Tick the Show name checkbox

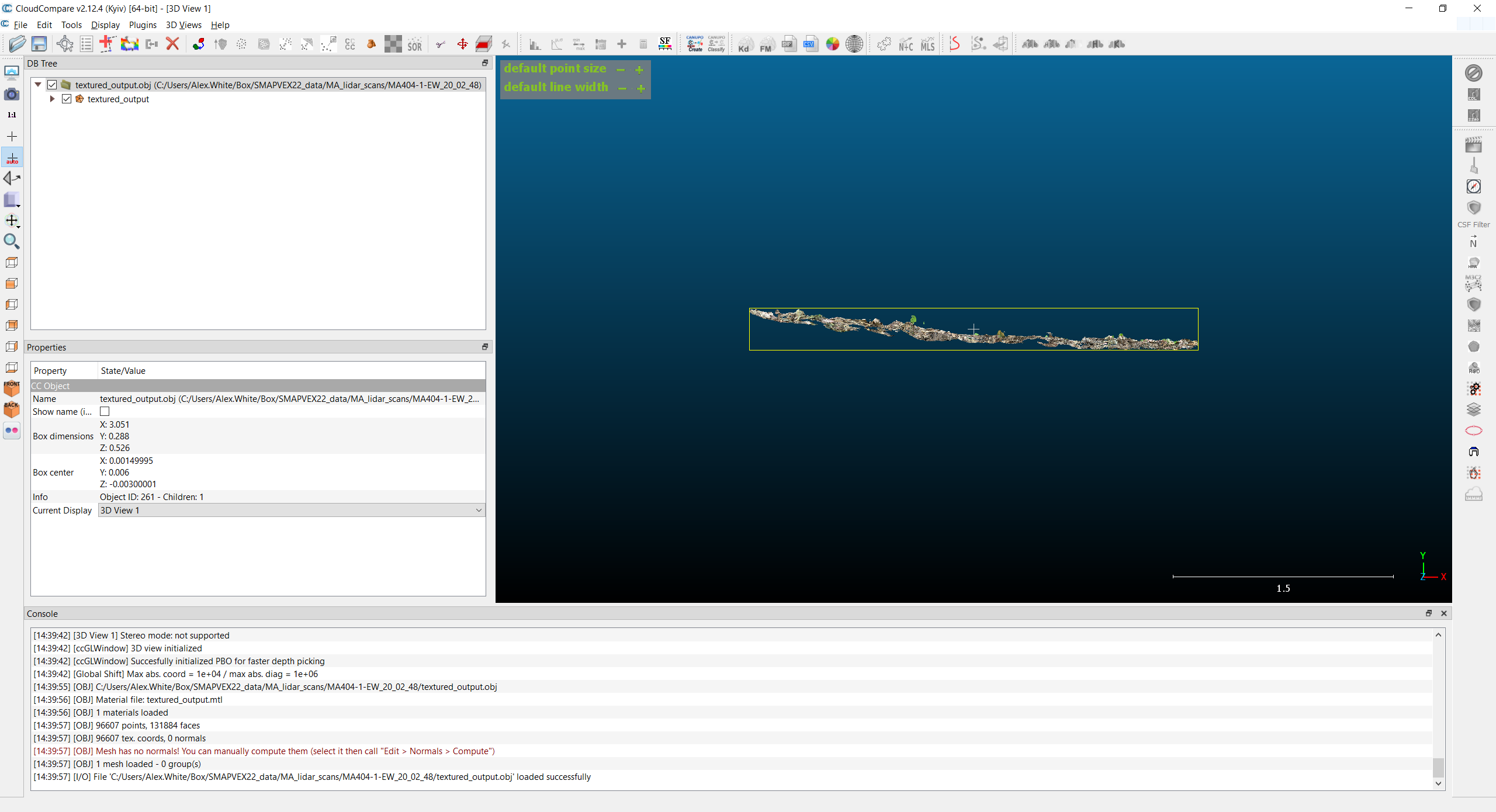tap(105, 411)
